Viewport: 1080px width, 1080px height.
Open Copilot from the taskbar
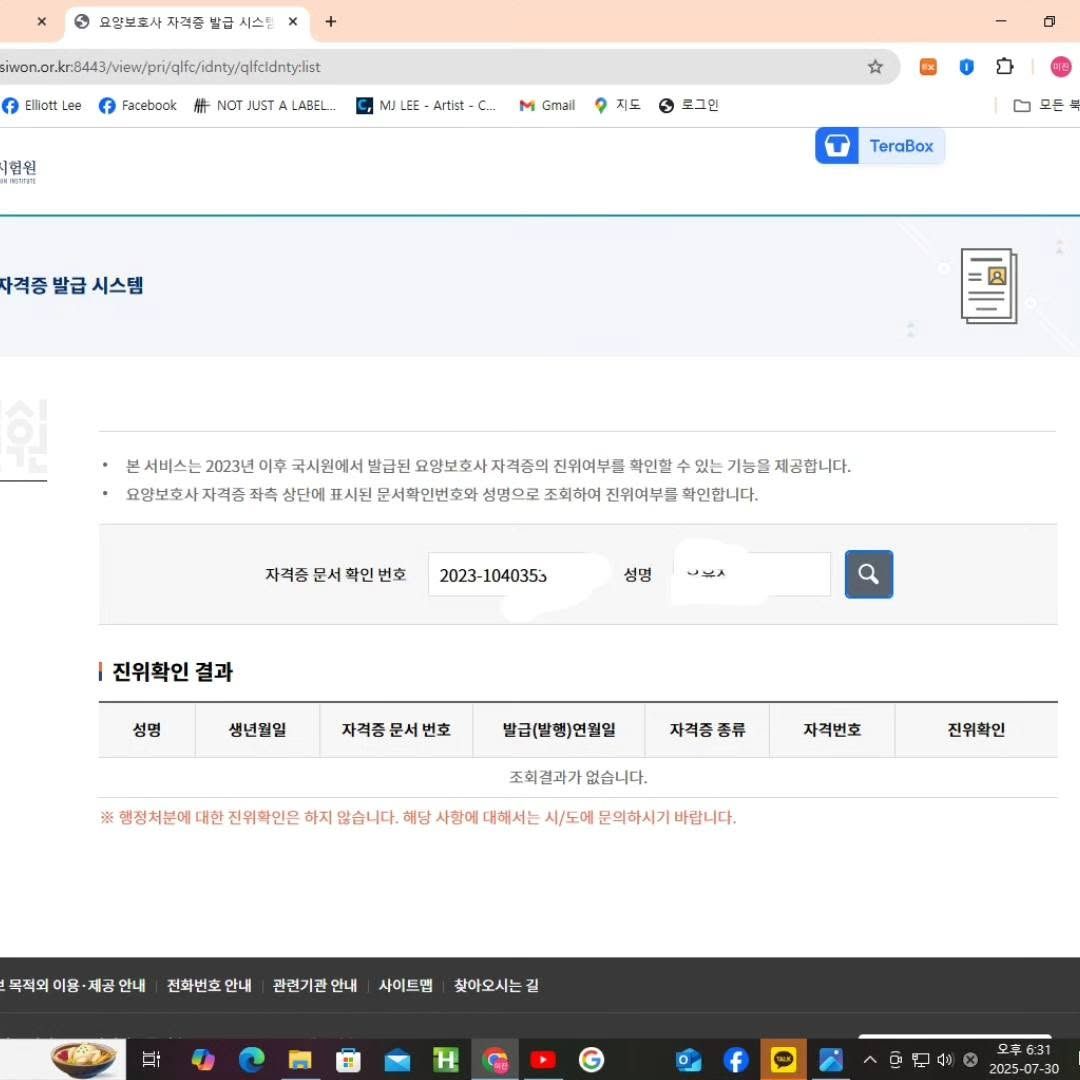coord(202,1059)
